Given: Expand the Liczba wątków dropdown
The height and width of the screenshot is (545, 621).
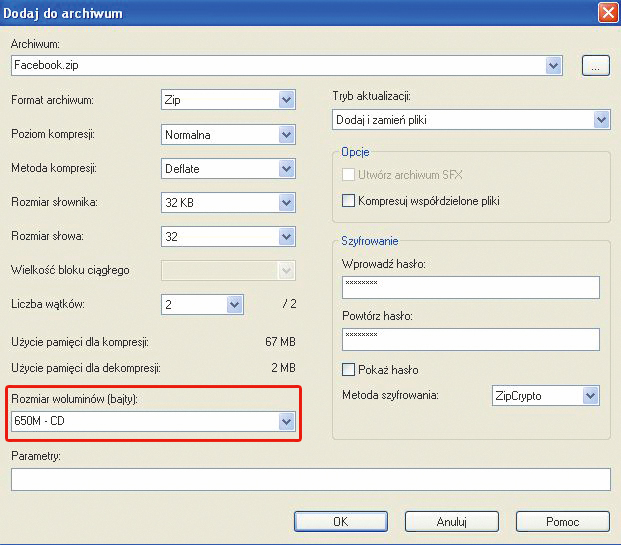Looking at the screenshot, I should [x=234, y=304].
